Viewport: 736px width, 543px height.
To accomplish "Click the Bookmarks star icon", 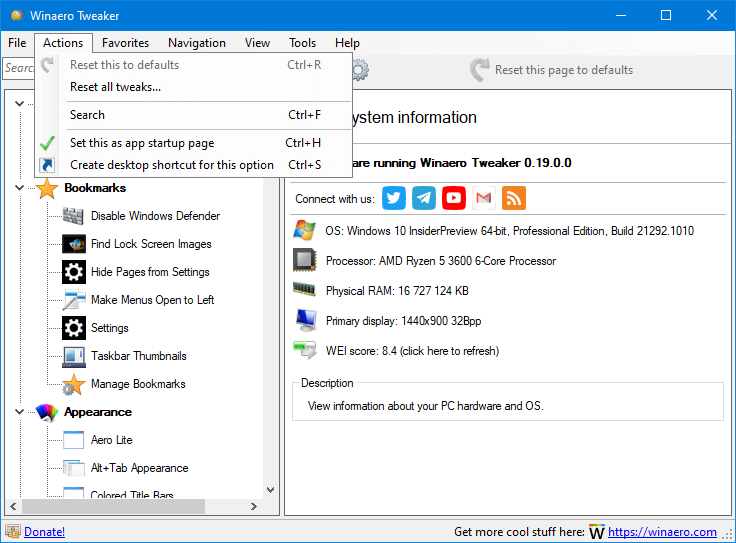I will click(47, 188).
